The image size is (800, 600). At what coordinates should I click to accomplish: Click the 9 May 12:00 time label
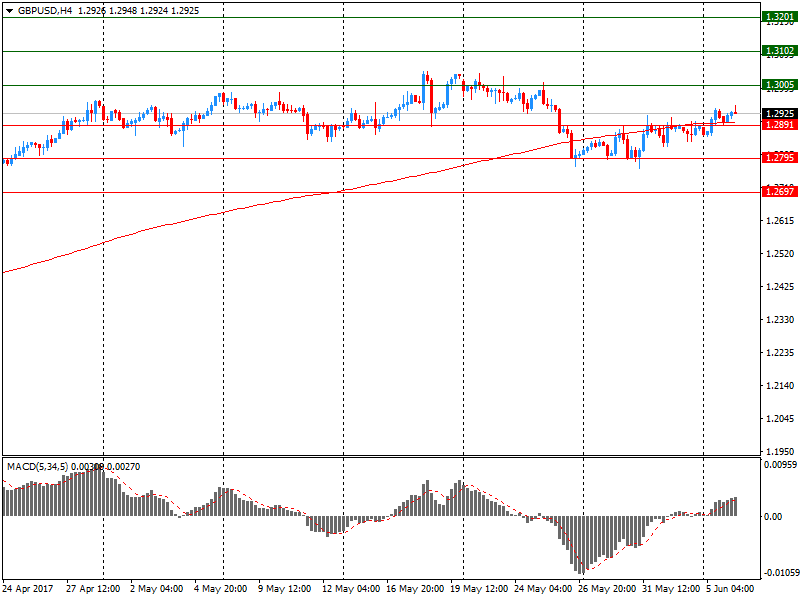coord(284,589)
